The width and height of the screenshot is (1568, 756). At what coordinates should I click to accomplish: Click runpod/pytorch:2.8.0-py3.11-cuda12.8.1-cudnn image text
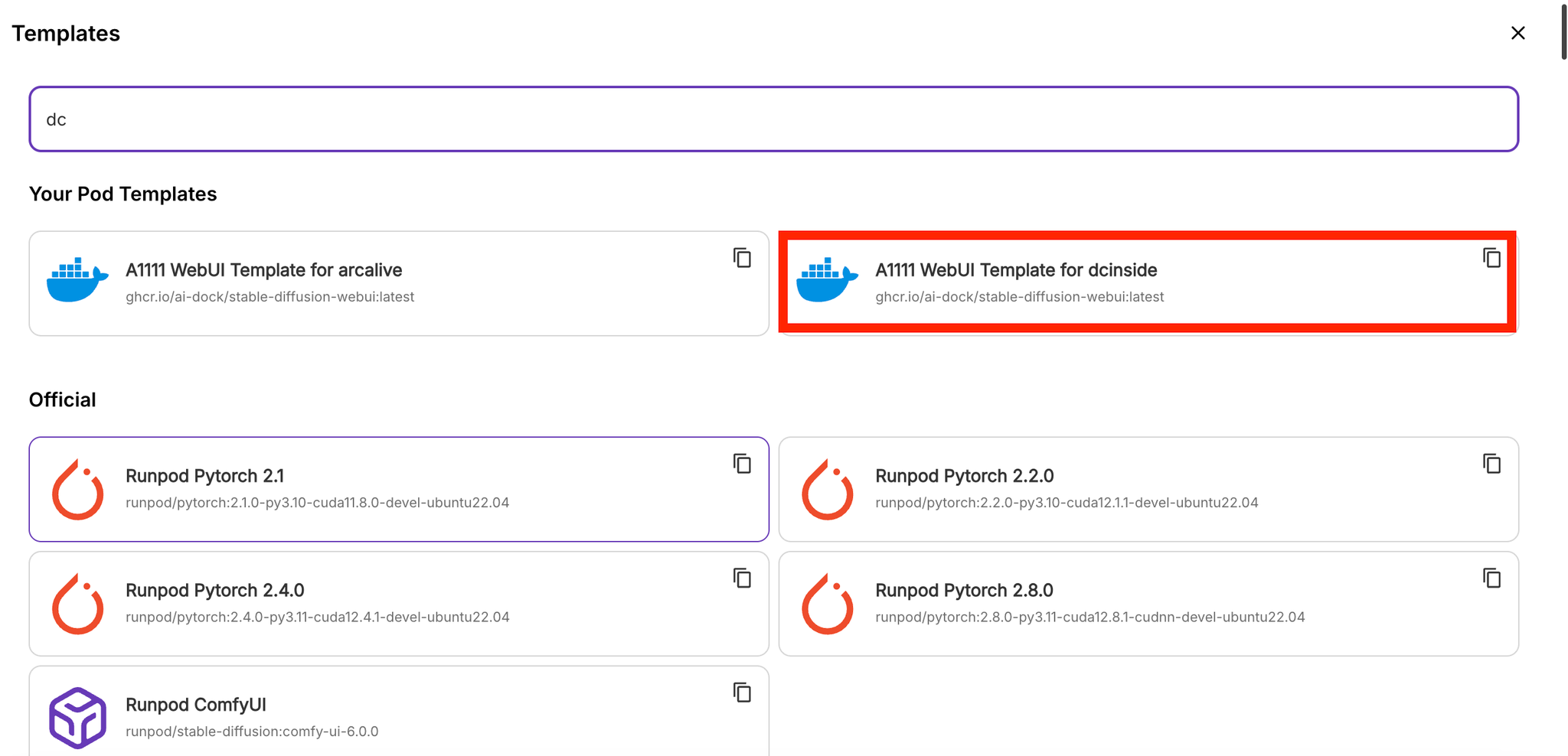point(1089,617)
